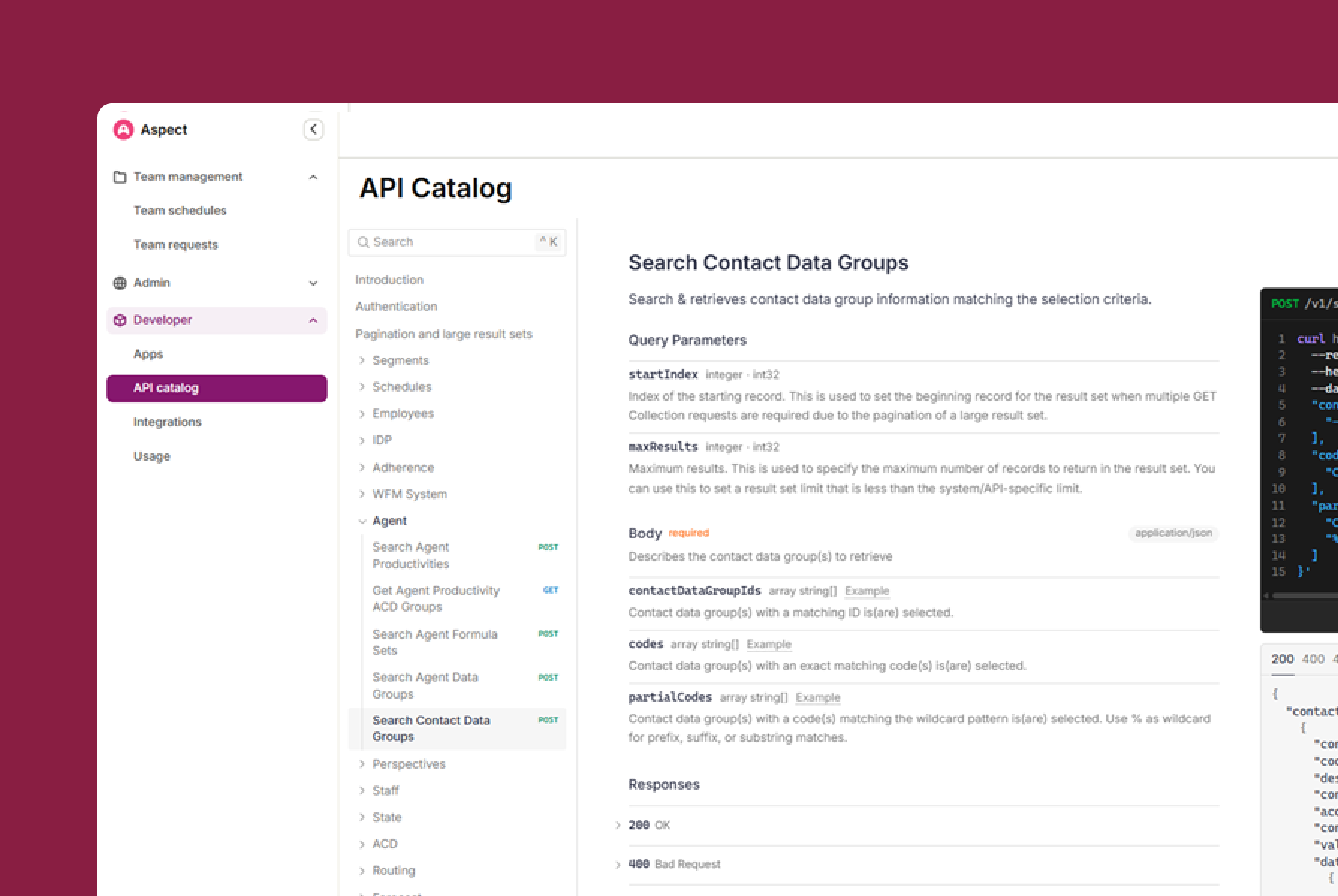Image resolution: width=1338 pixels, height=896 pixels.
Task: Expand the 400 Bad Request response
Action: pos(618,865)
